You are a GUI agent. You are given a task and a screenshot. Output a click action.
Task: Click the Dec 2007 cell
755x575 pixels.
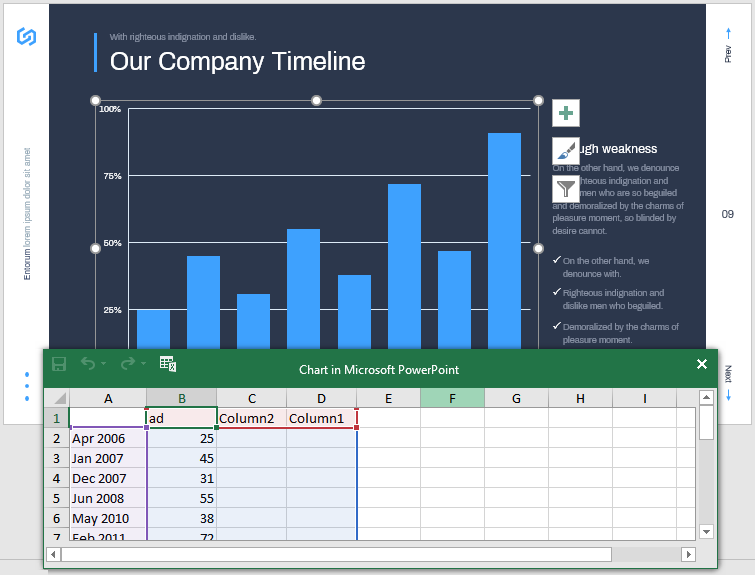point(108,478)
